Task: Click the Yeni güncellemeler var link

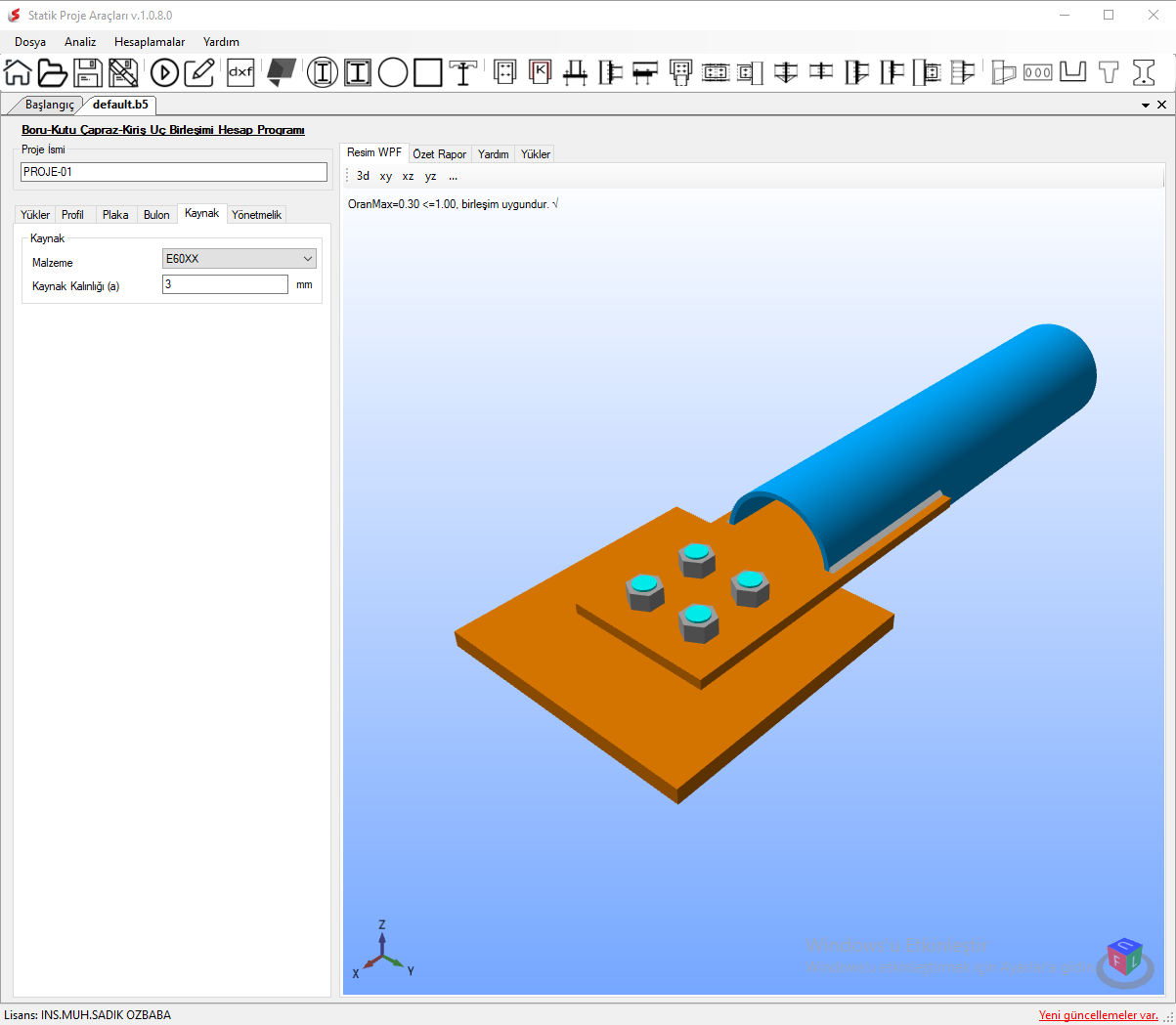Action: (1099, 1015)
